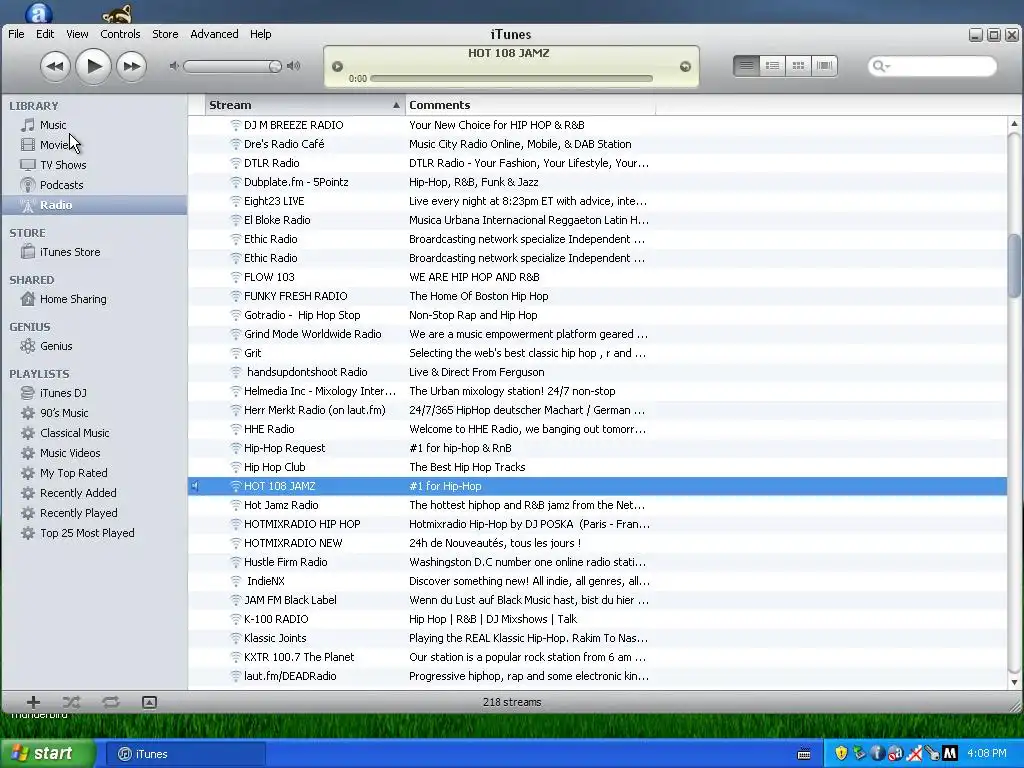The image size is (1024, 768).
Task: Select the My Top Rated playlist
Action: [95, 473]
